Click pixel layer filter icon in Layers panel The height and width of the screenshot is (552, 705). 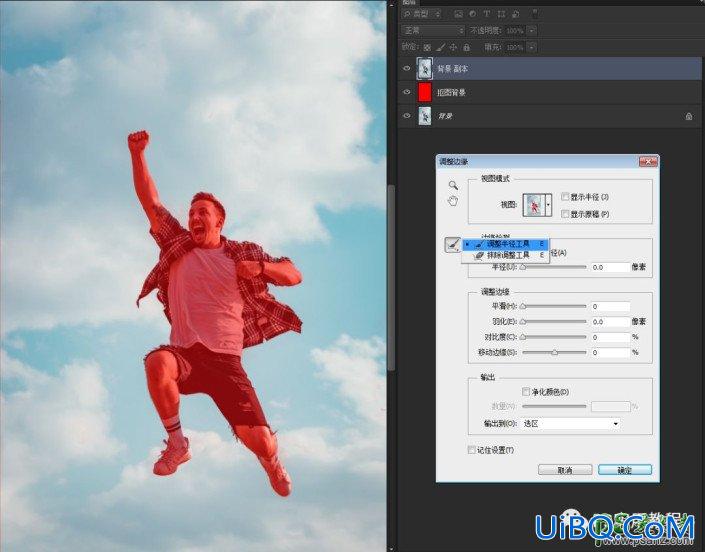pyautogui.click(x=458, y=14)
